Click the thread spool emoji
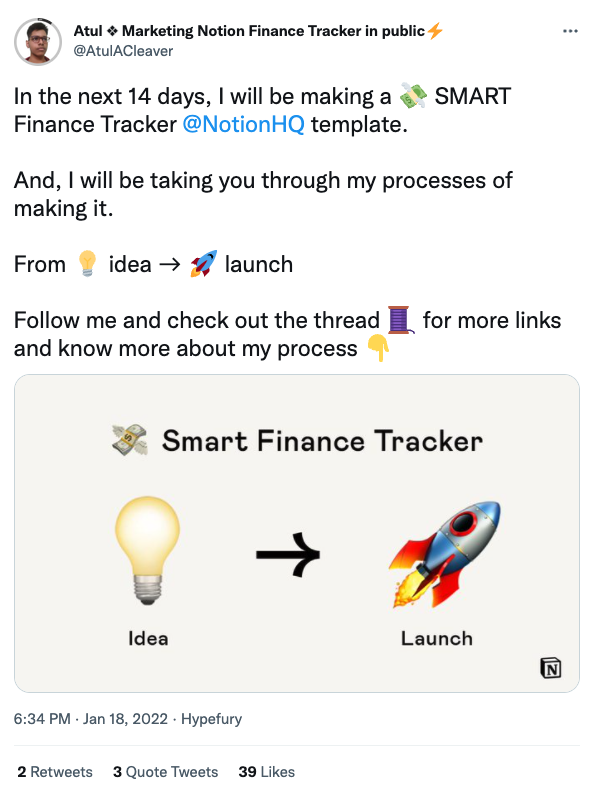The height and width of the screenshot is (794, 596). tap(401, 320)
